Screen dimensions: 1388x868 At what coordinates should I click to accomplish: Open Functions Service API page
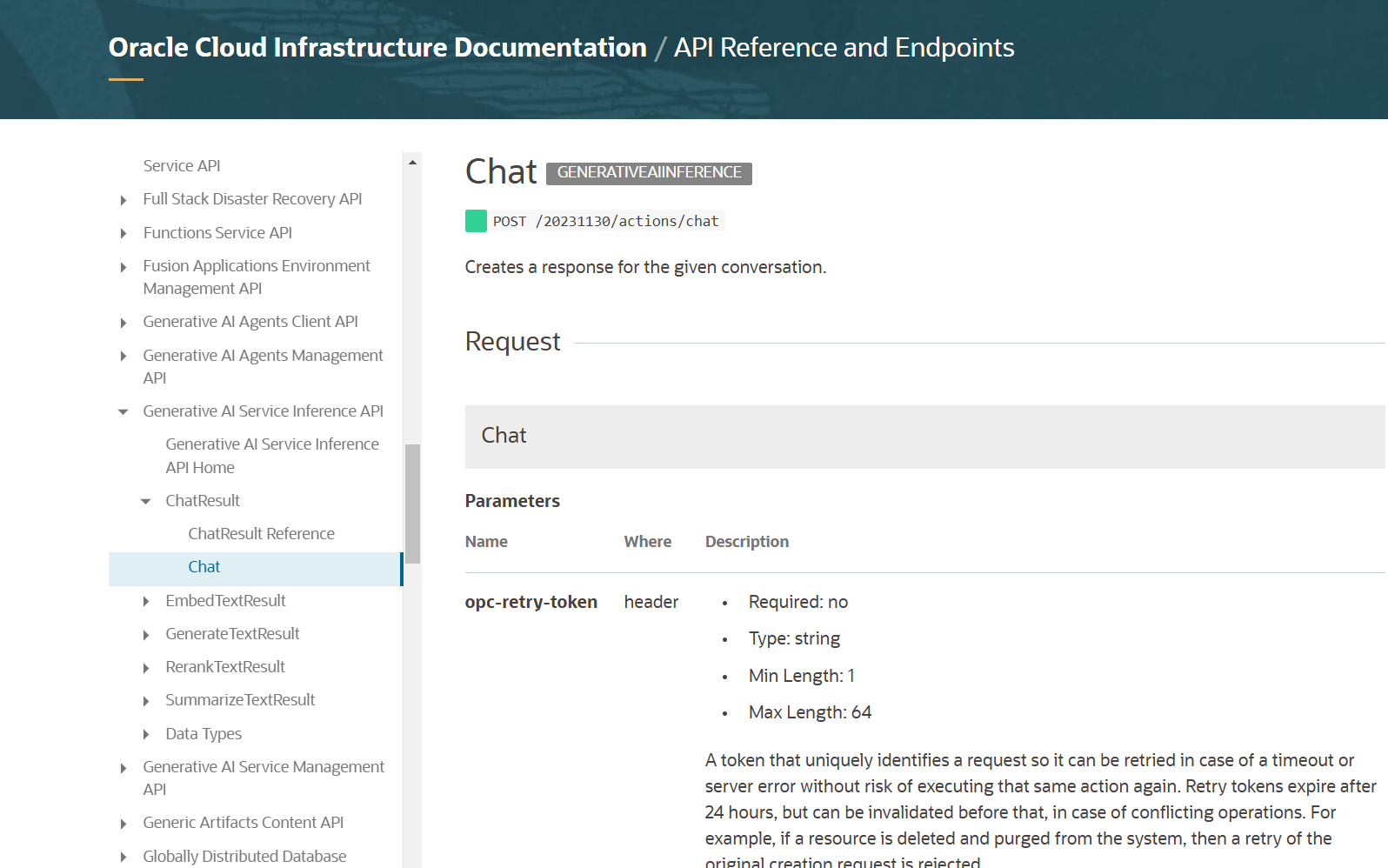click(217, 232)
